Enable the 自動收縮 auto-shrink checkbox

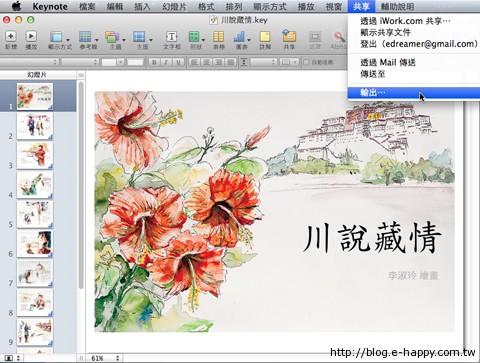coord(306,62)
